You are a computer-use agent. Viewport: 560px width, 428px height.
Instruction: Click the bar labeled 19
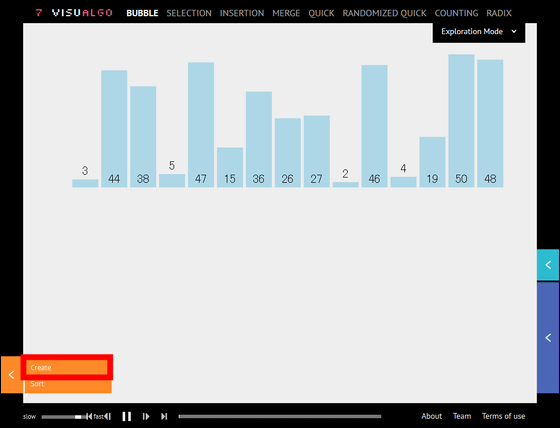[432, 162]
